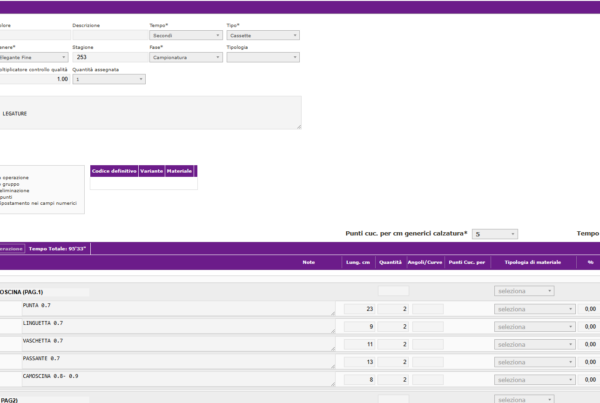Click Quantità field in LINGUETTA 0.7 row

[393, 326]
